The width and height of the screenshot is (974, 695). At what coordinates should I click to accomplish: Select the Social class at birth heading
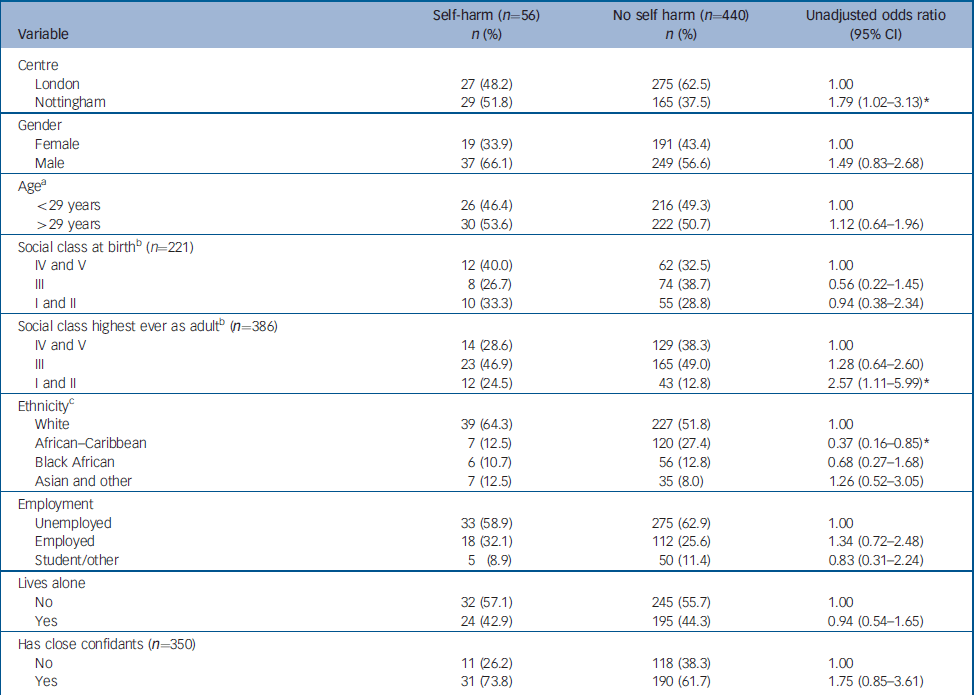(107, 246)
